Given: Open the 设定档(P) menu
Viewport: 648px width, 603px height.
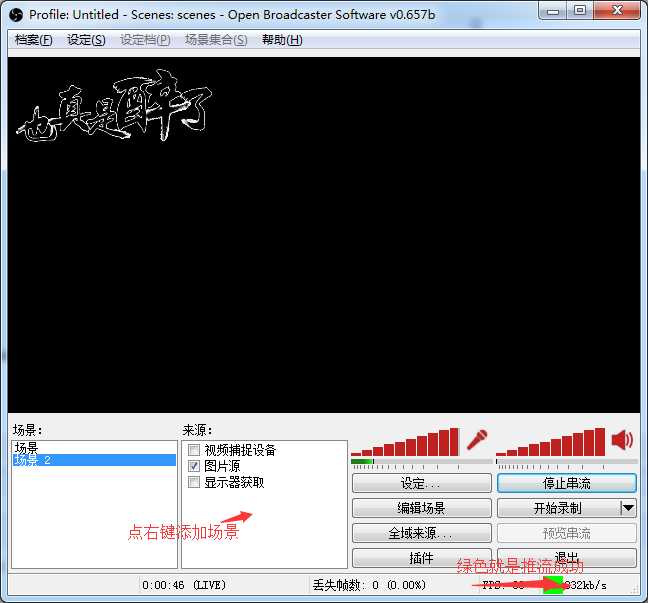Looking at the screenshot, I should [145, 40].
